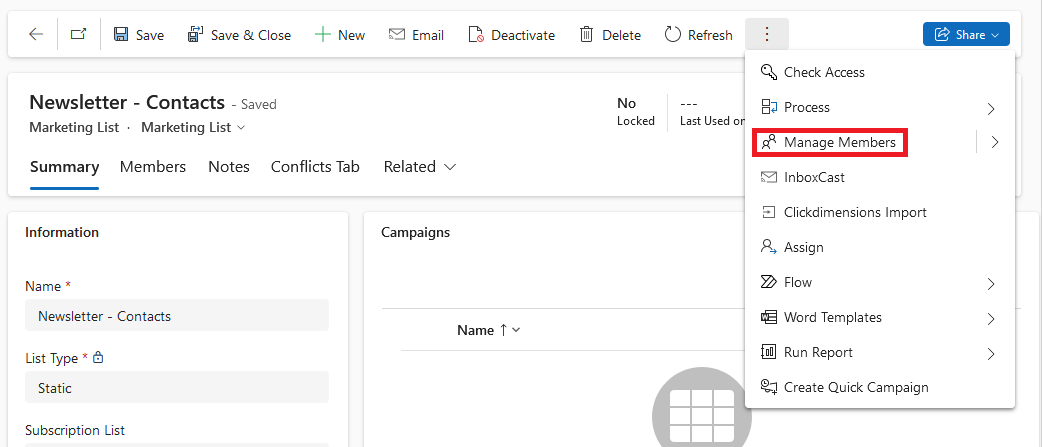
Task: Click the Word Templates icon
Action: click(x=769, y=317)
